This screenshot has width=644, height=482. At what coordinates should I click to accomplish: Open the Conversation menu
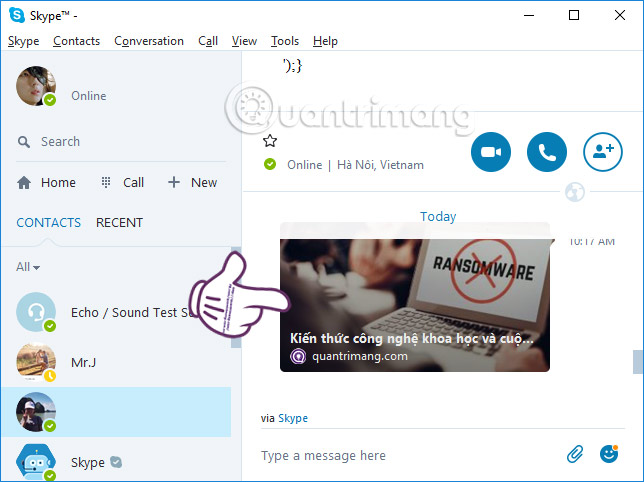point(149,41)
